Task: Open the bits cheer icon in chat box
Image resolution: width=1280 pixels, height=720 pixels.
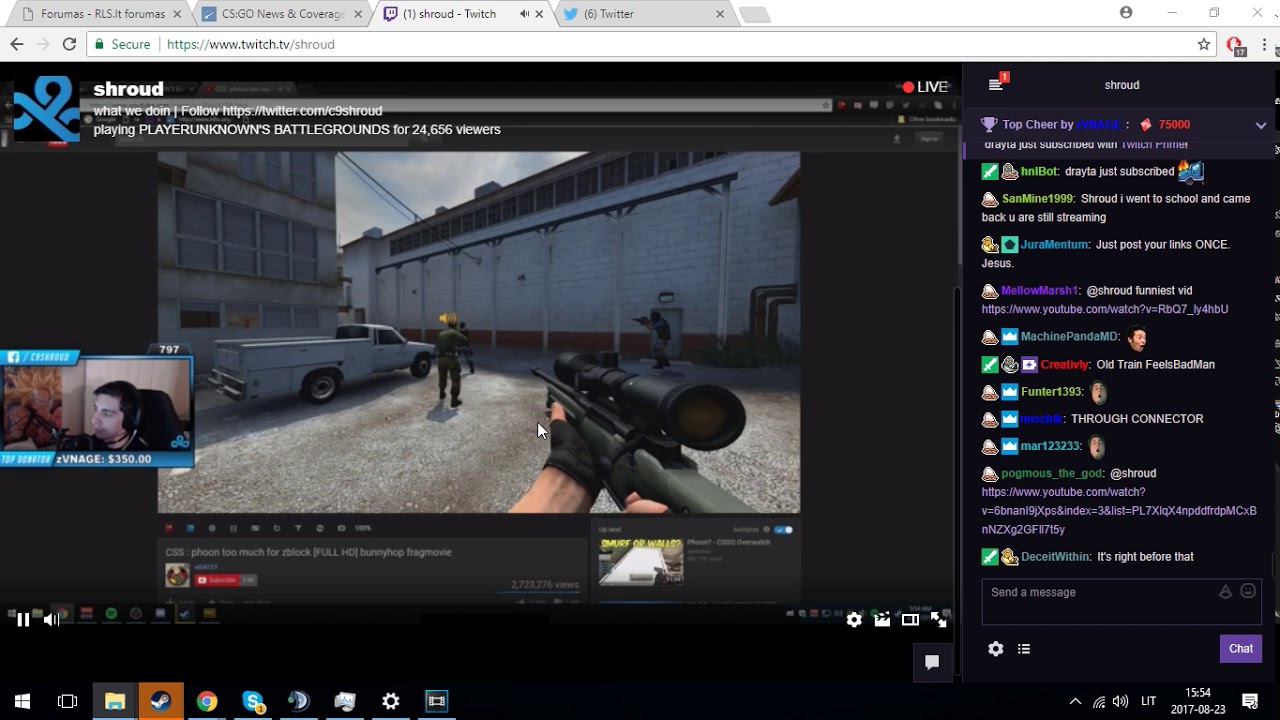Action: point(1225,592)
